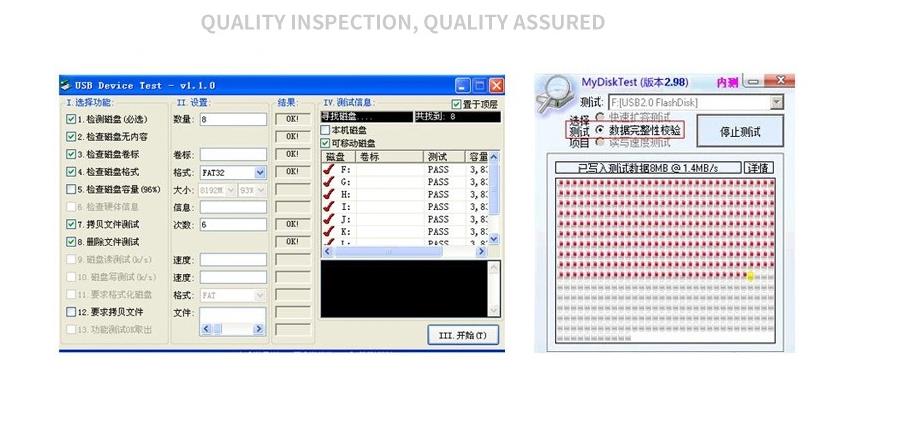Click the disk list scroll-left arrow
The width and height of the screenshot is (902, 440).
coord(327,251)
